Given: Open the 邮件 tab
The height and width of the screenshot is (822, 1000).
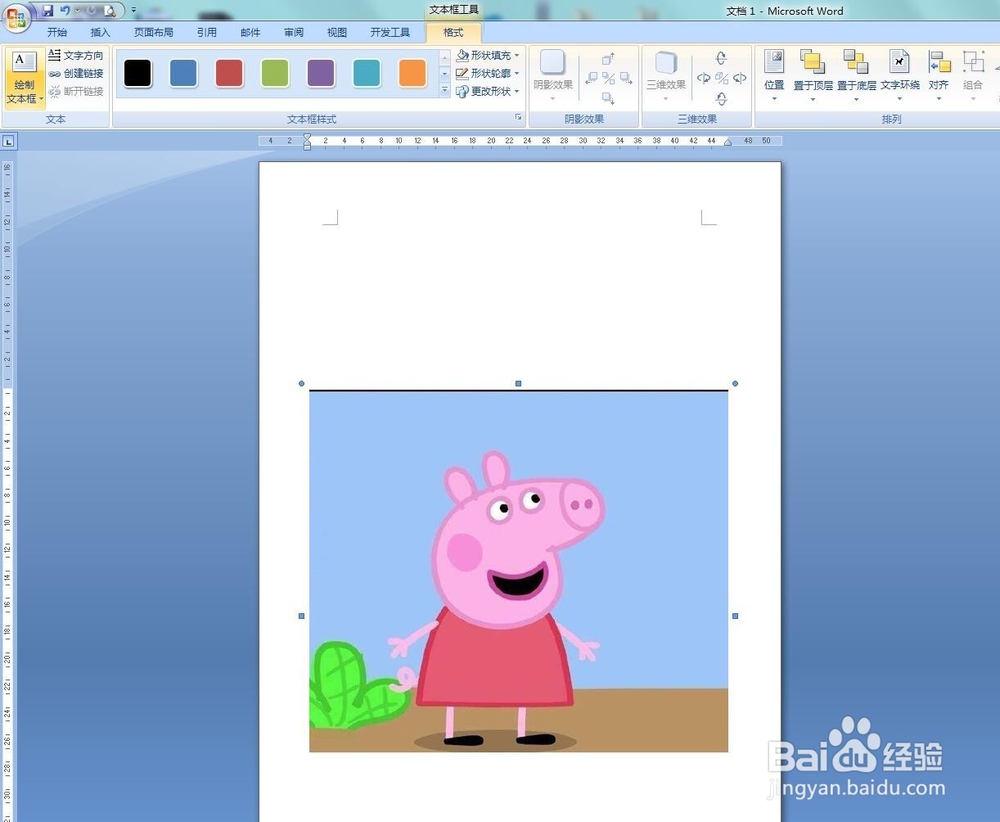Looking at the screenshot, I should tap(250, 33).
